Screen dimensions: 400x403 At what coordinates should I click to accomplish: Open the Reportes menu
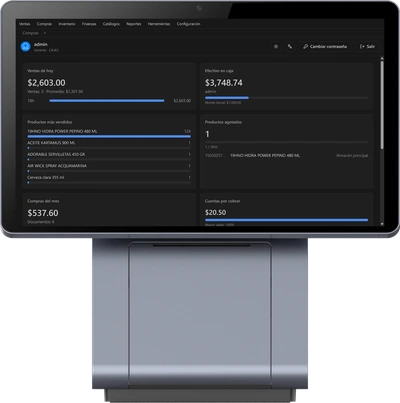pos(134,24)
